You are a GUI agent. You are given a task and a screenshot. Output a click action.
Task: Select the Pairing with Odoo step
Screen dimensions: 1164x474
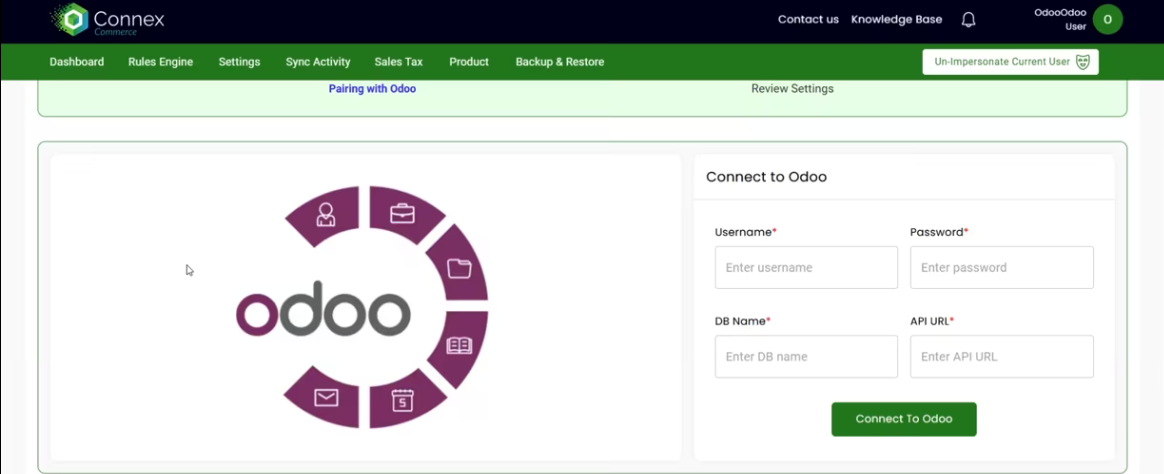pyautogui.click(x=372, y=89)
